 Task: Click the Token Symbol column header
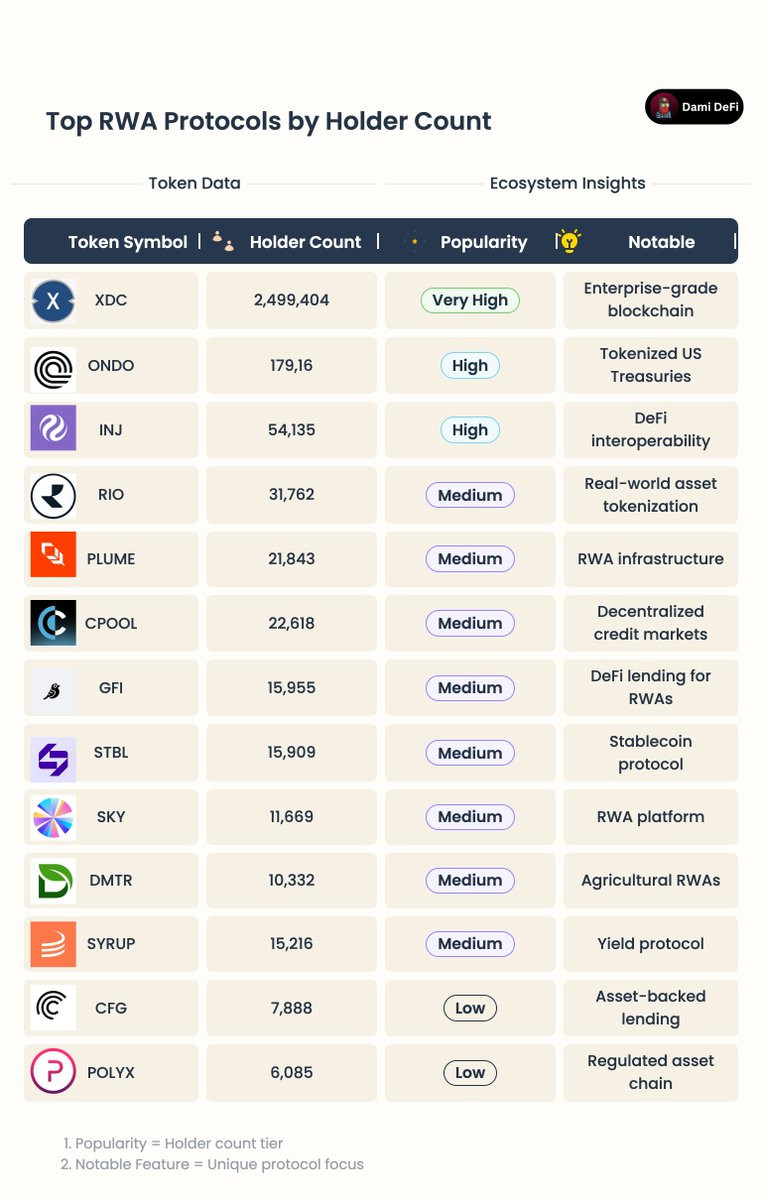[127, 242]
